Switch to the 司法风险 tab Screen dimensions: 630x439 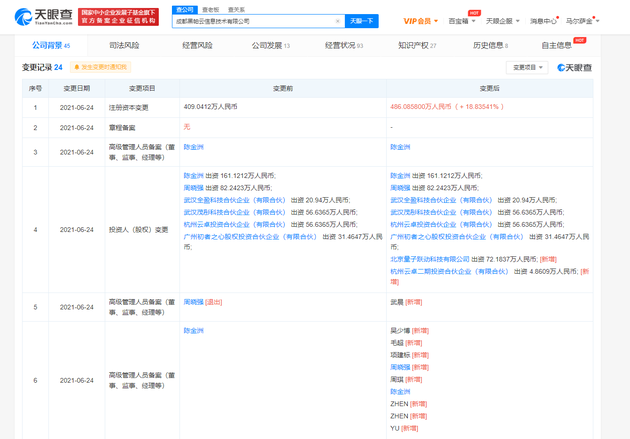[124, 46]
